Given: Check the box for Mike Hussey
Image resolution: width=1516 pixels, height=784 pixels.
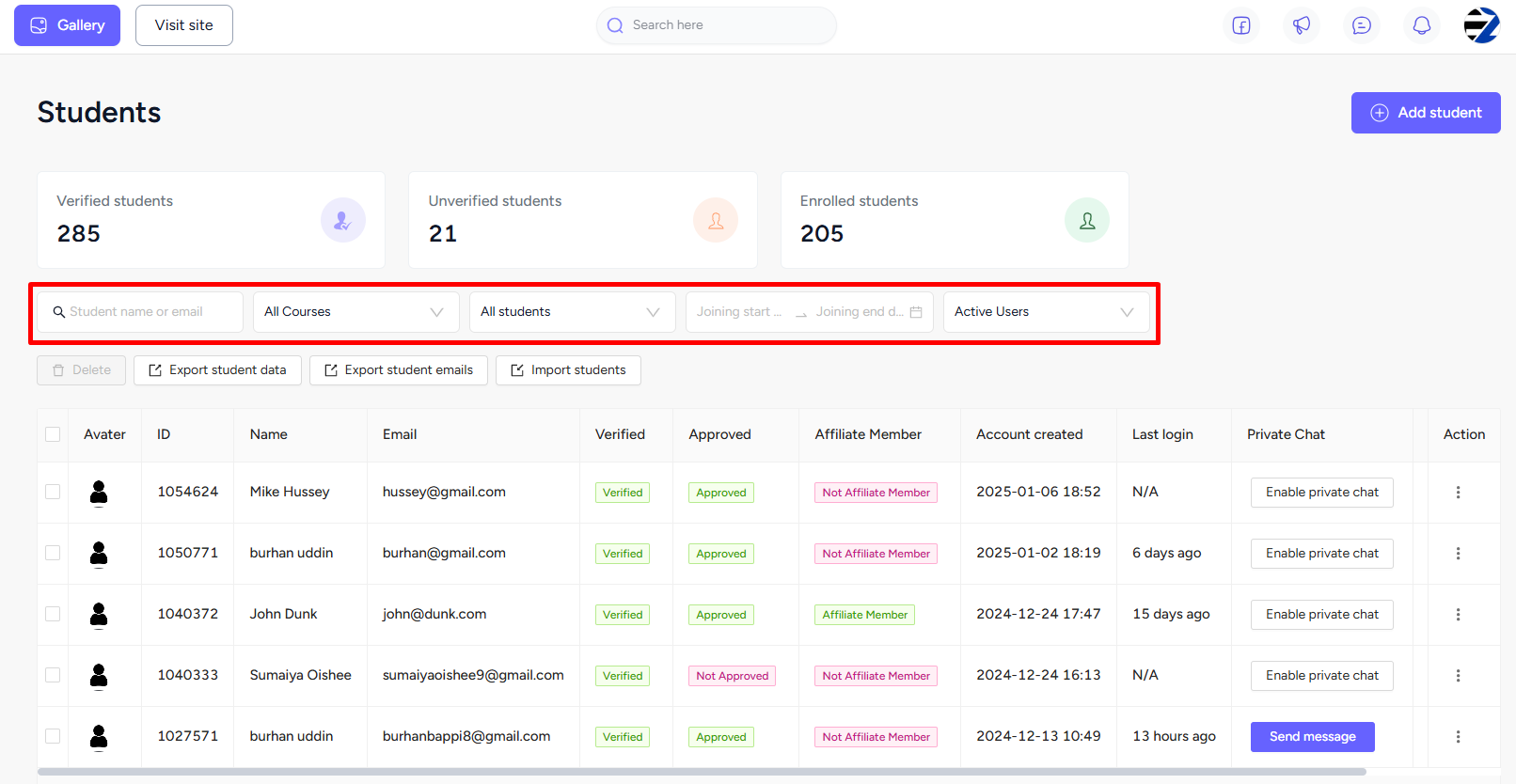Looking at the screenshot, I should point(53,492).
